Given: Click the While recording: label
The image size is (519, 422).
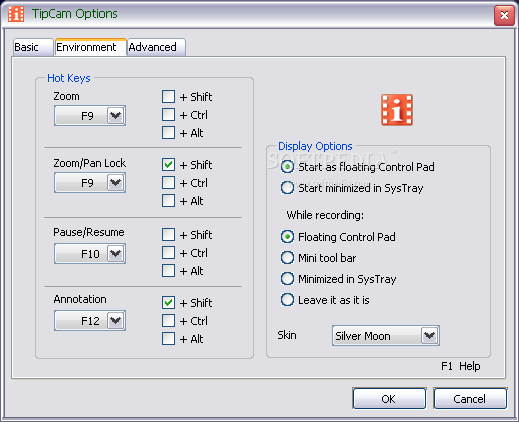Looking at the screenshot, I should click(325, 215).
